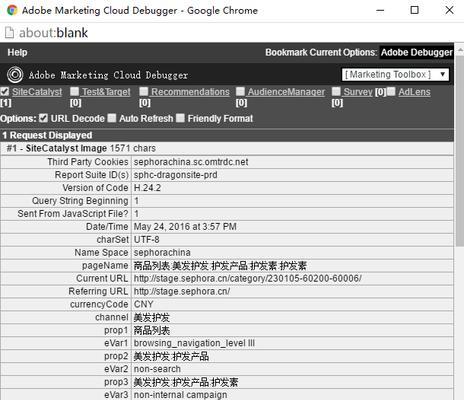Select the Current URL value
The width and height of the screenshot is (464, 400).
(x=247, y=278)
